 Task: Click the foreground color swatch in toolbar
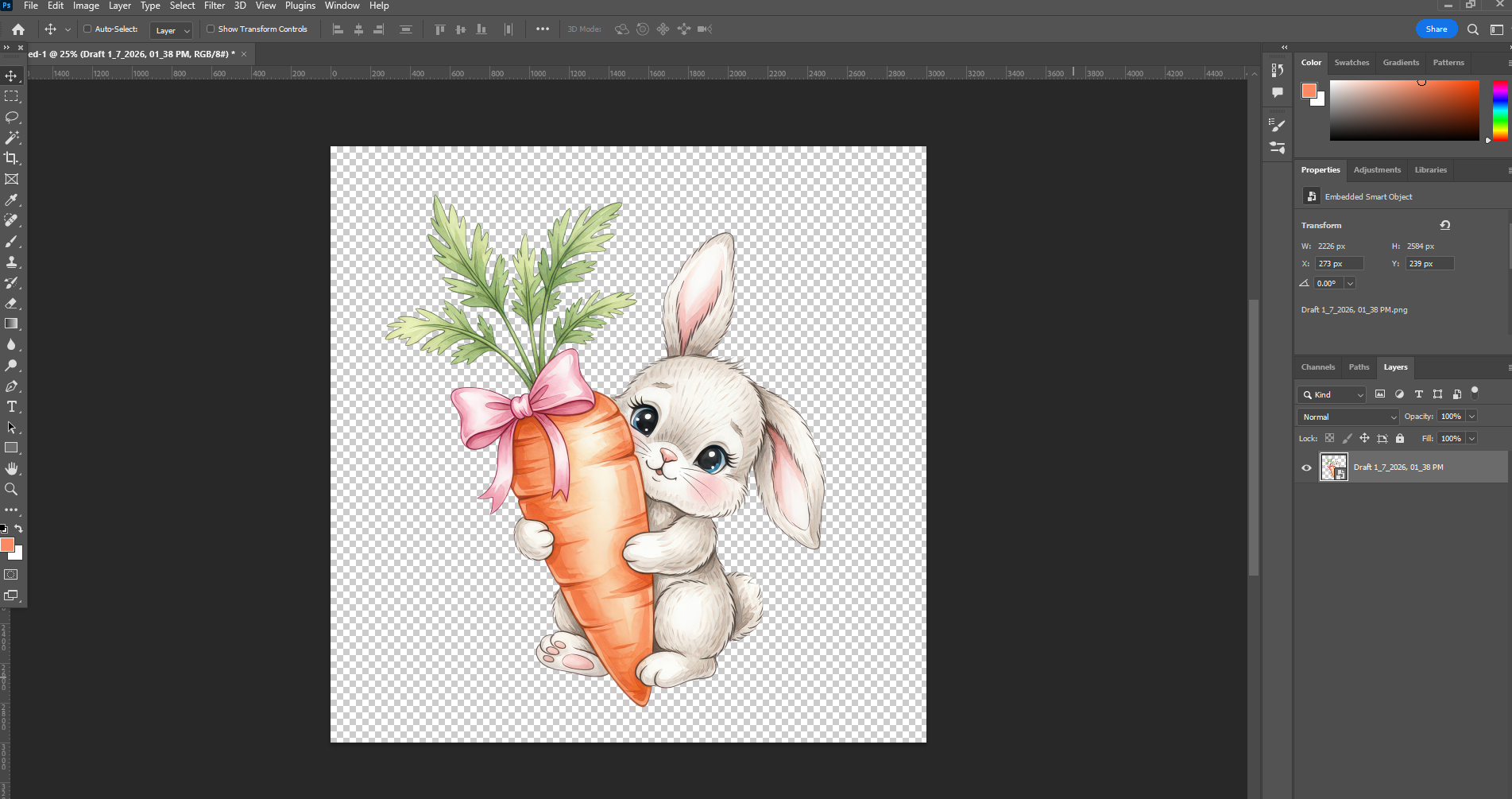7,545
